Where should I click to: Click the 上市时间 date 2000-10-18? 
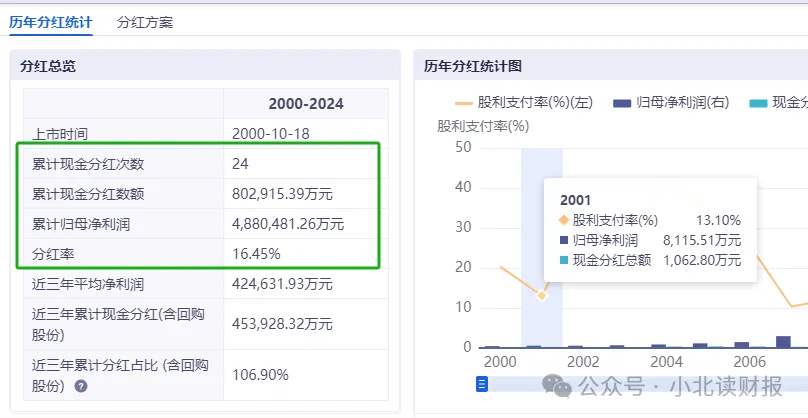[272, 133]
